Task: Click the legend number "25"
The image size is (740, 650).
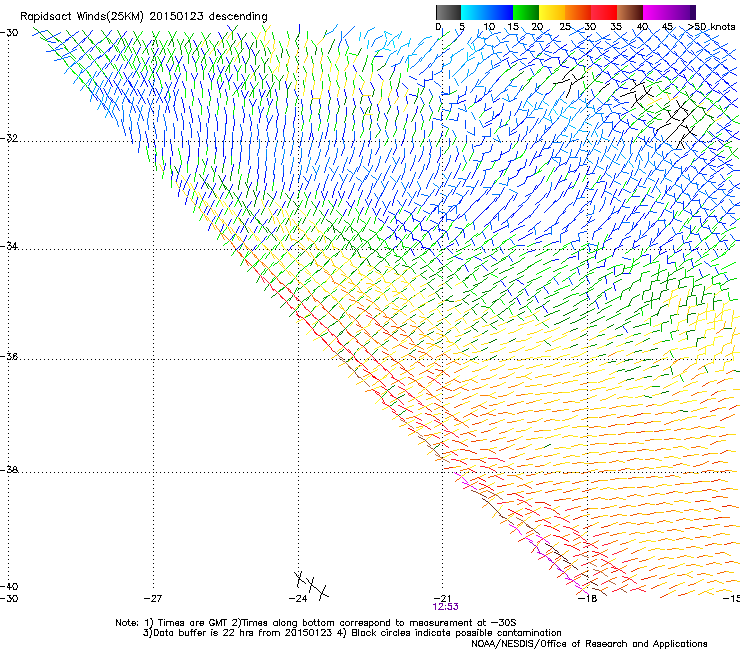Action: [x=564, y=27]
